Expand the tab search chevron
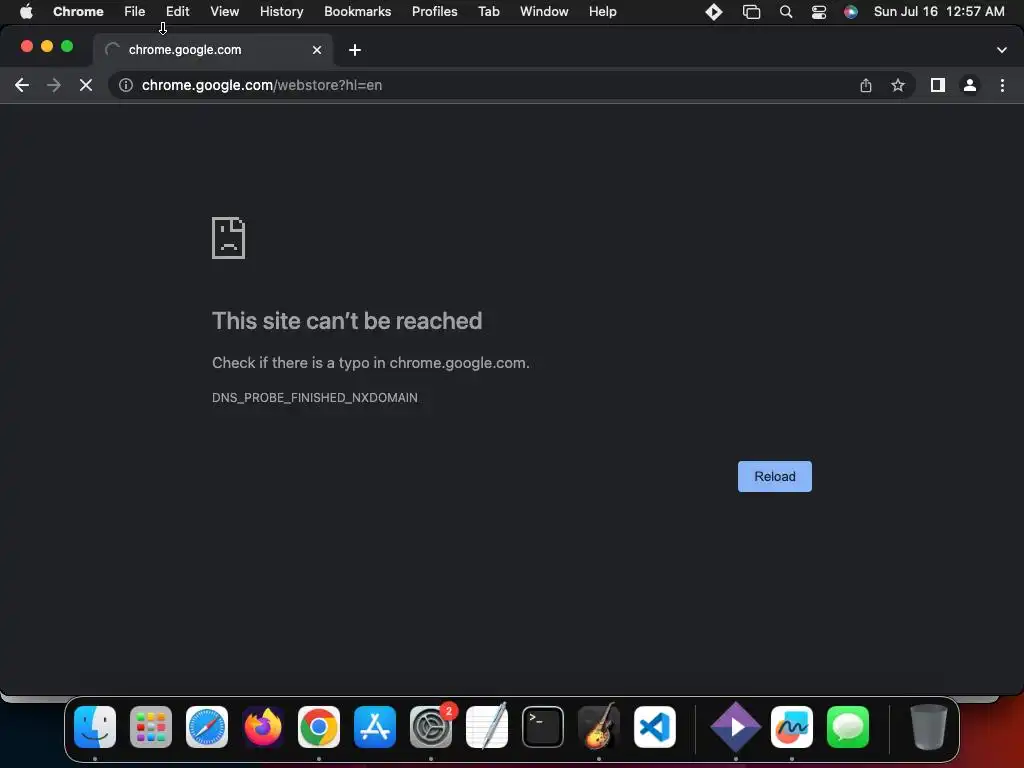Viewport: 1024px width, 768px height. (1001, 50)
